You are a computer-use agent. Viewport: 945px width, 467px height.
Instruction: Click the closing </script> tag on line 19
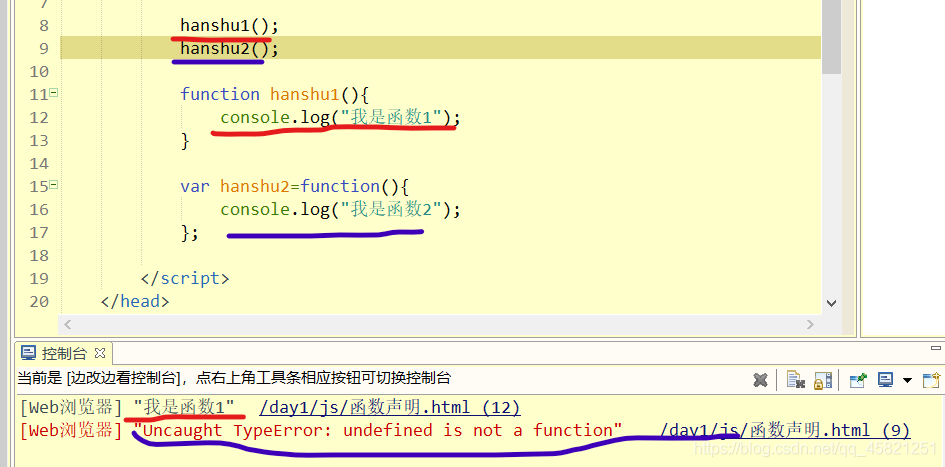(185, 278)
